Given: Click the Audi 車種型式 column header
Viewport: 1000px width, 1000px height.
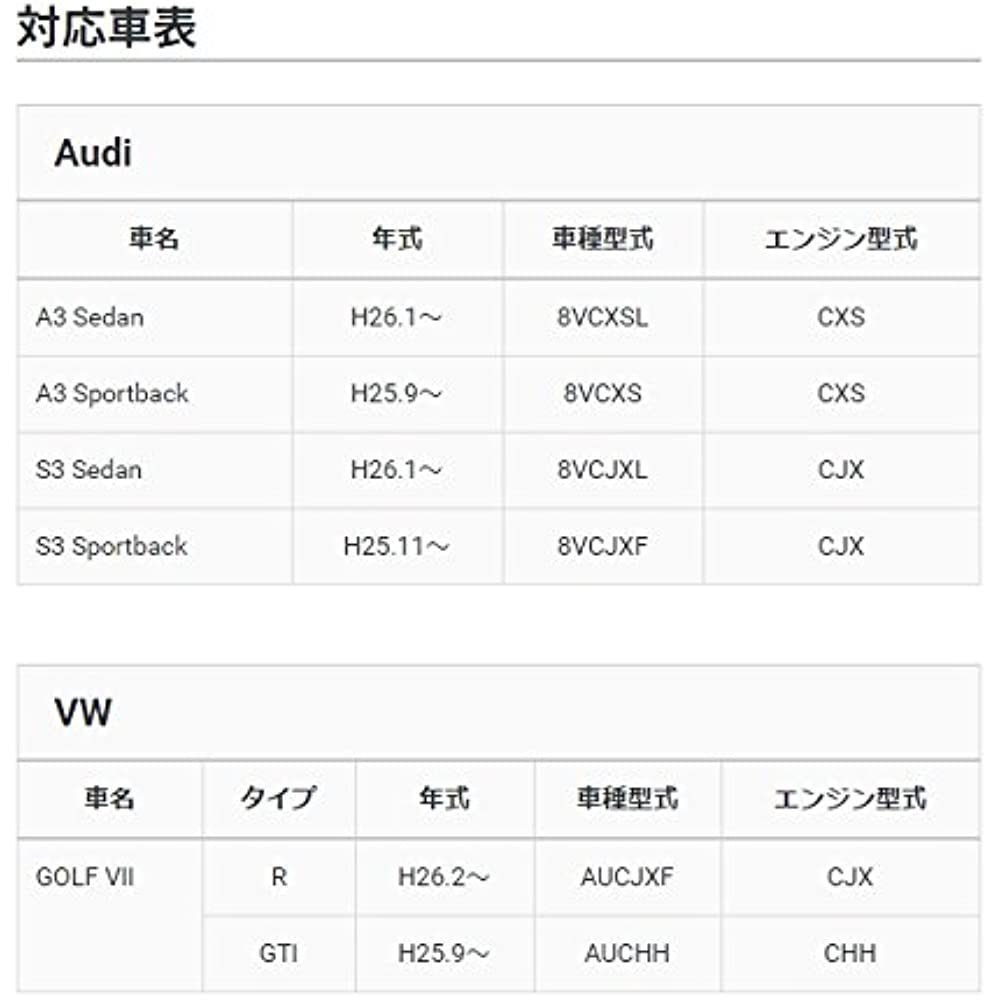Looking at the screenshot, I should click(603, 239).
